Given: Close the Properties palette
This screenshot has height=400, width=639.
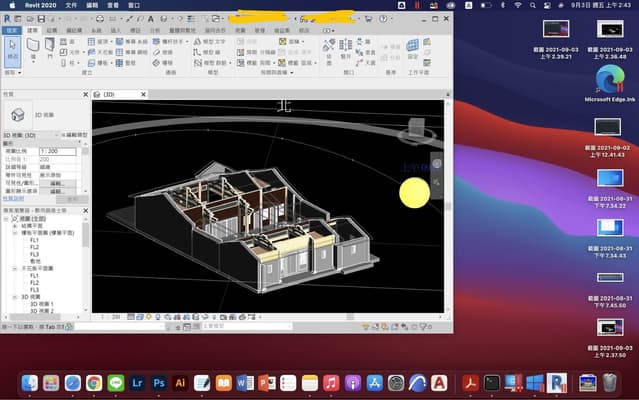Looking at the screenshot, I should (86, 95).
